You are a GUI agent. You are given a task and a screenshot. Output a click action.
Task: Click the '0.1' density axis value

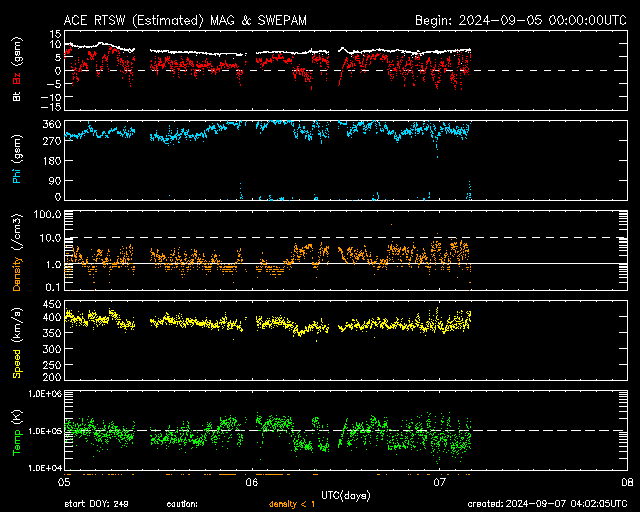tap(53, 287)
